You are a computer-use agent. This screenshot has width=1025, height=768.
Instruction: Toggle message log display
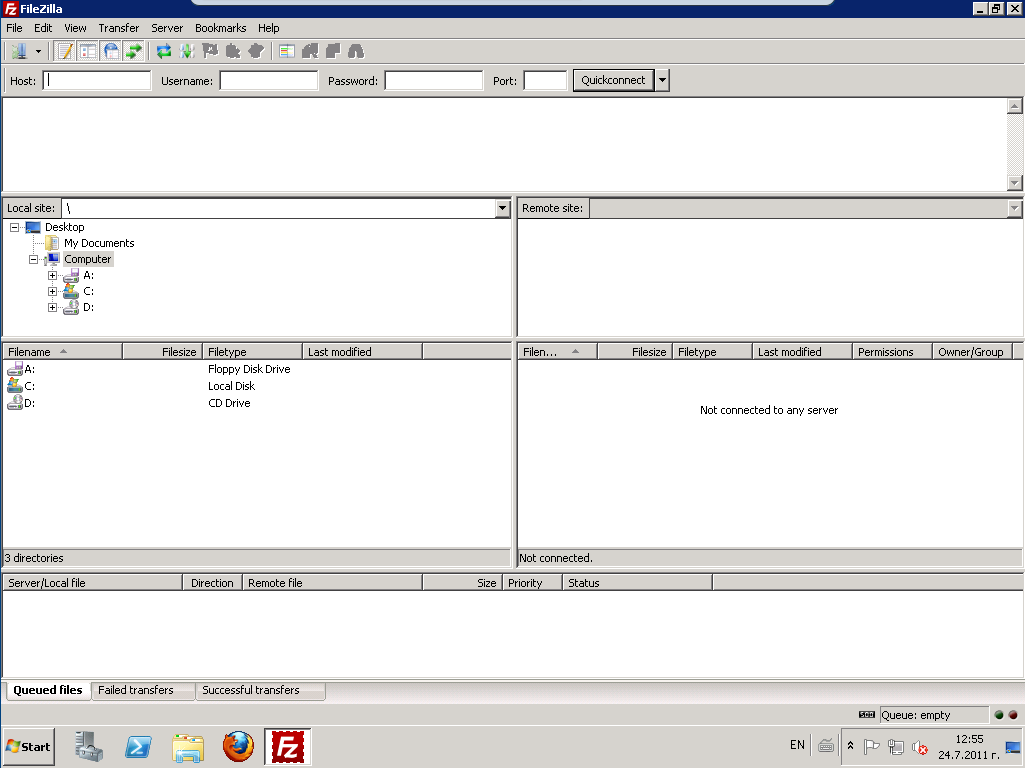(x=65, y=51)
